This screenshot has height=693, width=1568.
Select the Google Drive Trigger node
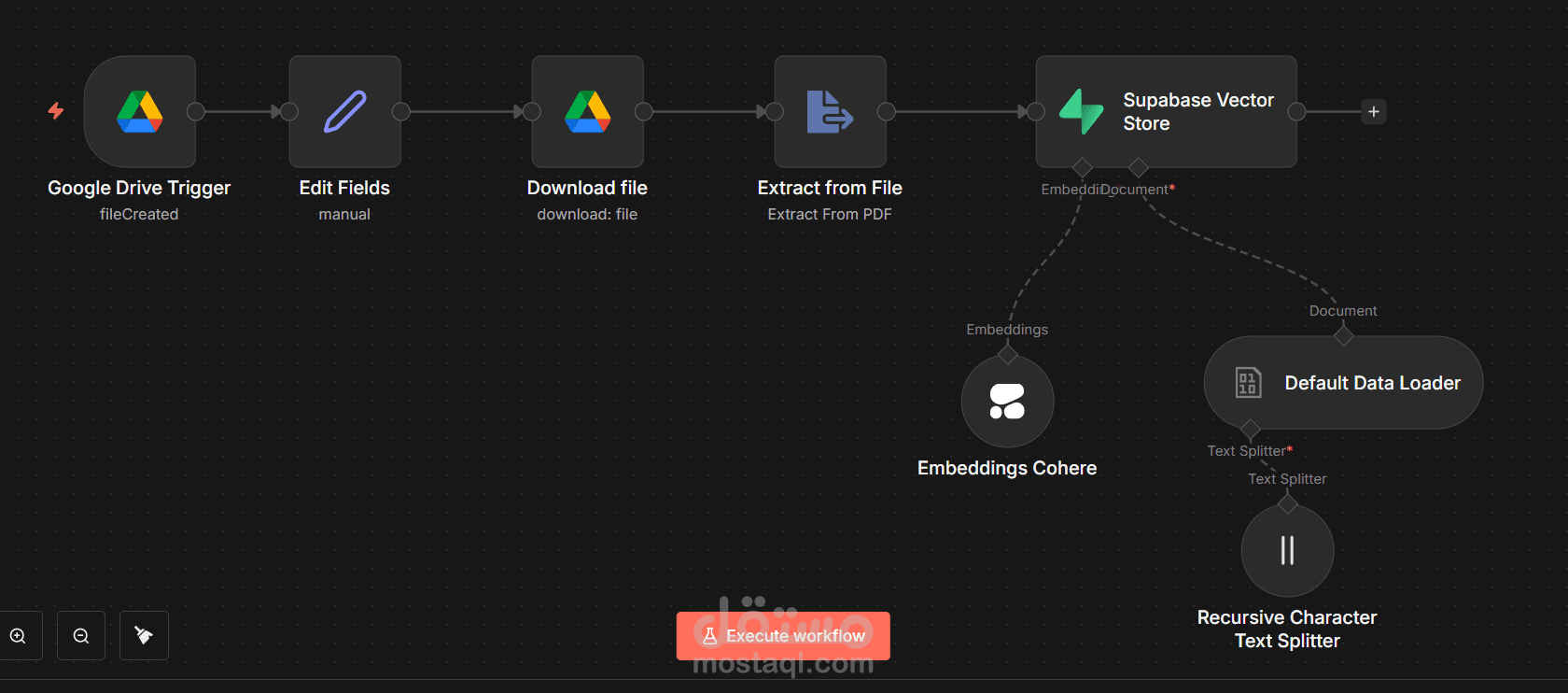[140, 111]
